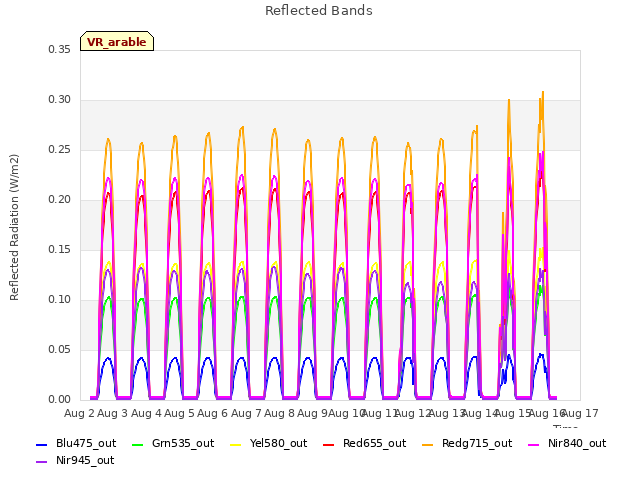
Task: Toggle the Nir840_out legend entry
Action: click(x=567, y=443)
